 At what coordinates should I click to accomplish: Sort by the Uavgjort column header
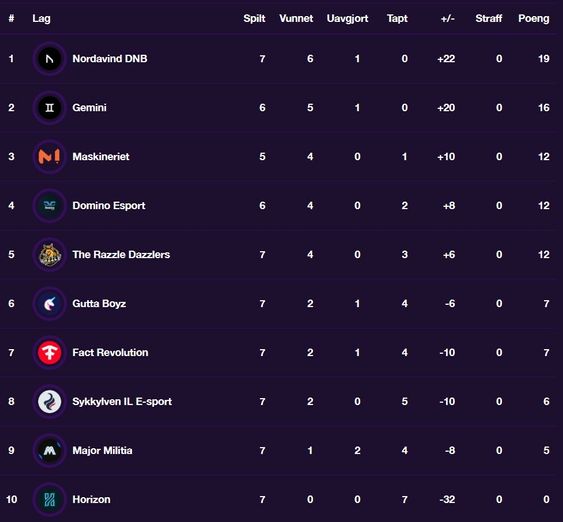[347, 19]
